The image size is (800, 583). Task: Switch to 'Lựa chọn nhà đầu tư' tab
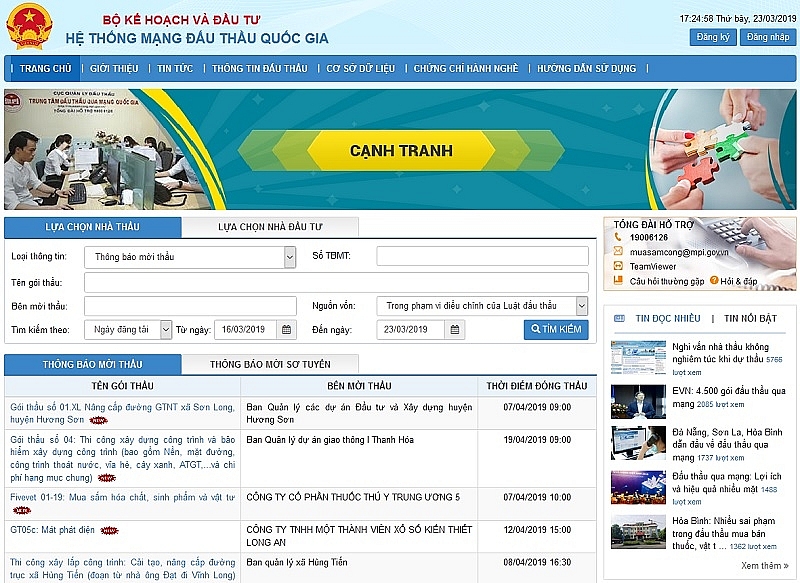[269, 227]
